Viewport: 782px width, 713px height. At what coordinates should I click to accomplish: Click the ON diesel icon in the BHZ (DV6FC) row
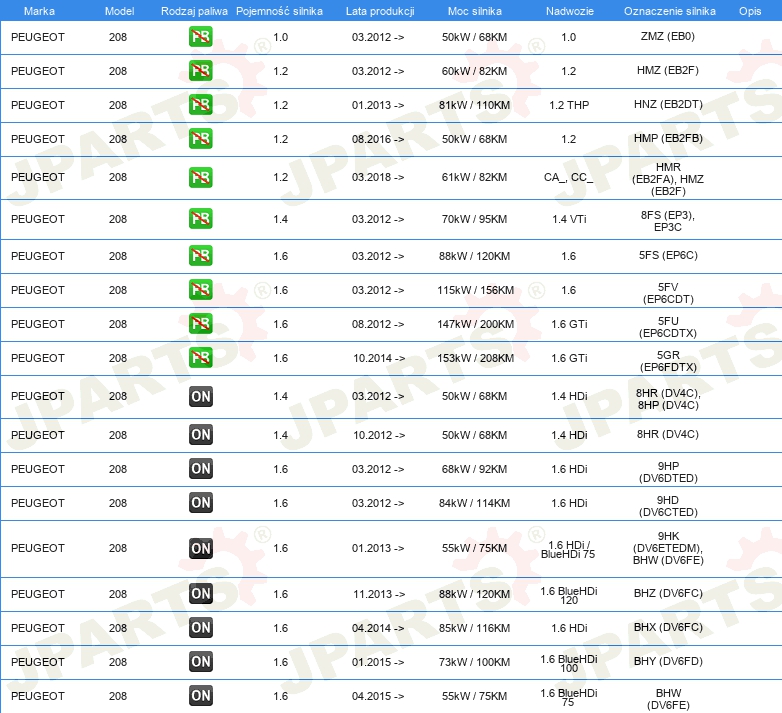pyautogui.click(x=200, y=594)
